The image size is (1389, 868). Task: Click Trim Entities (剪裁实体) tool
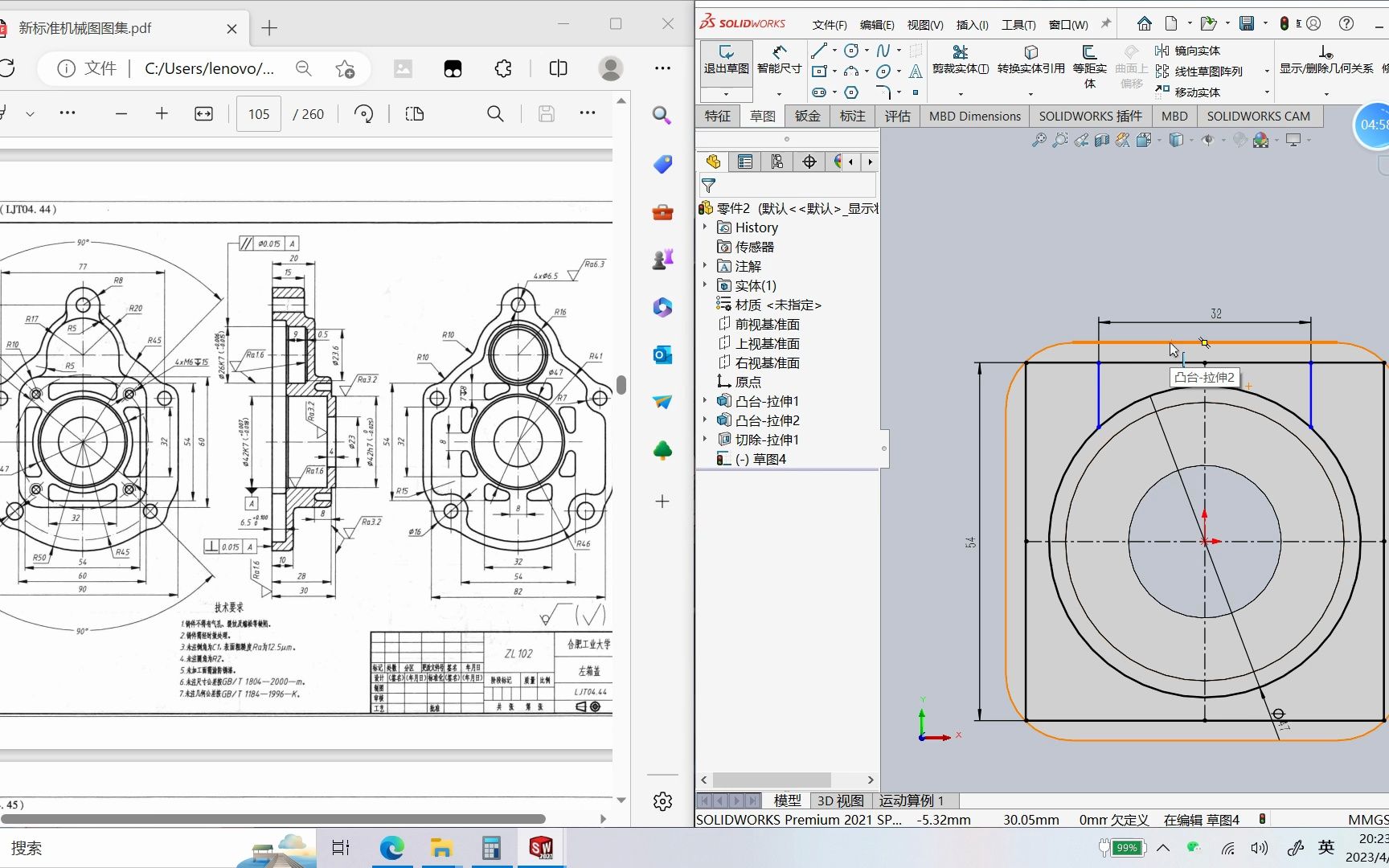(961, 60)
